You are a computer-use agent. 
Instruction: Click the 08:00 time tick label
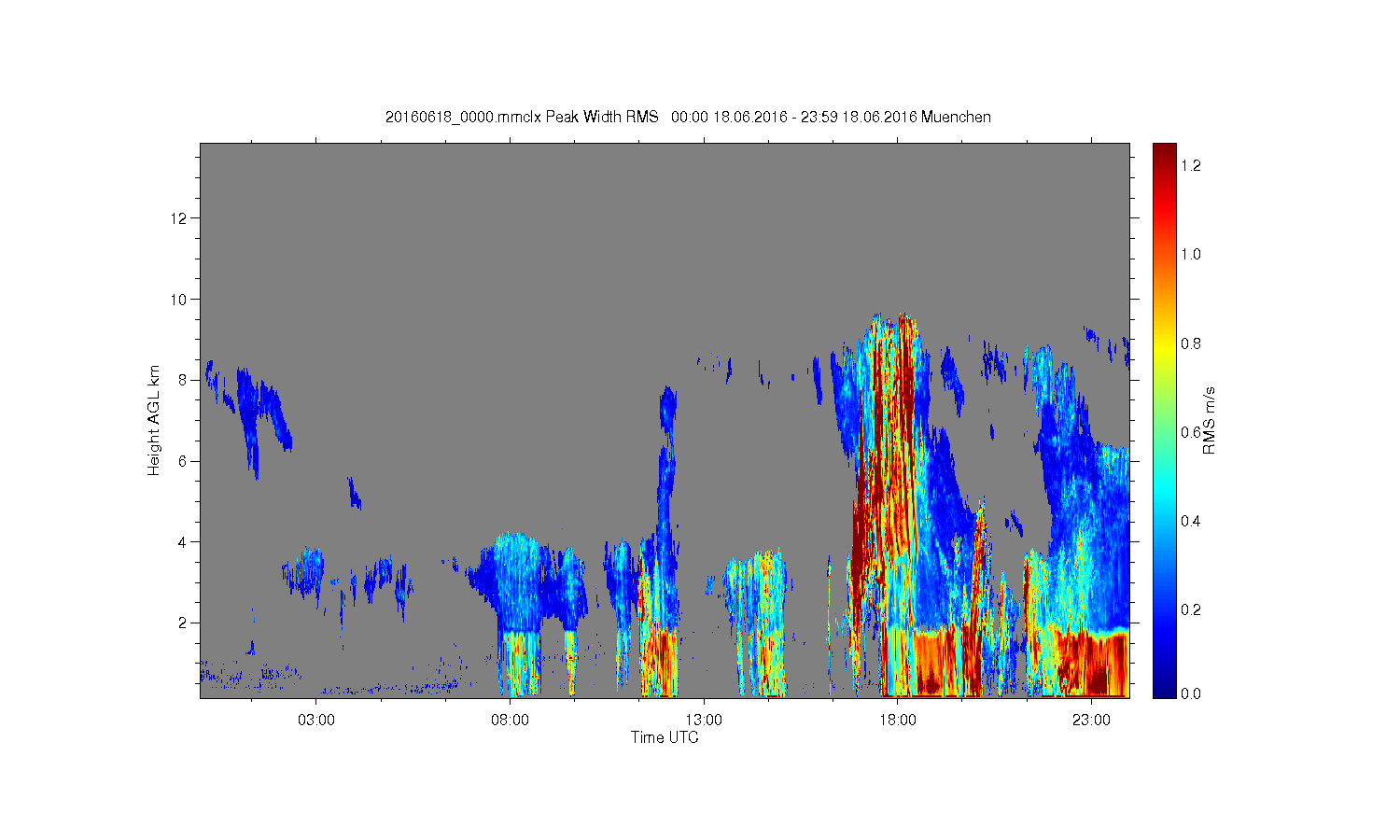coord(511,720)
